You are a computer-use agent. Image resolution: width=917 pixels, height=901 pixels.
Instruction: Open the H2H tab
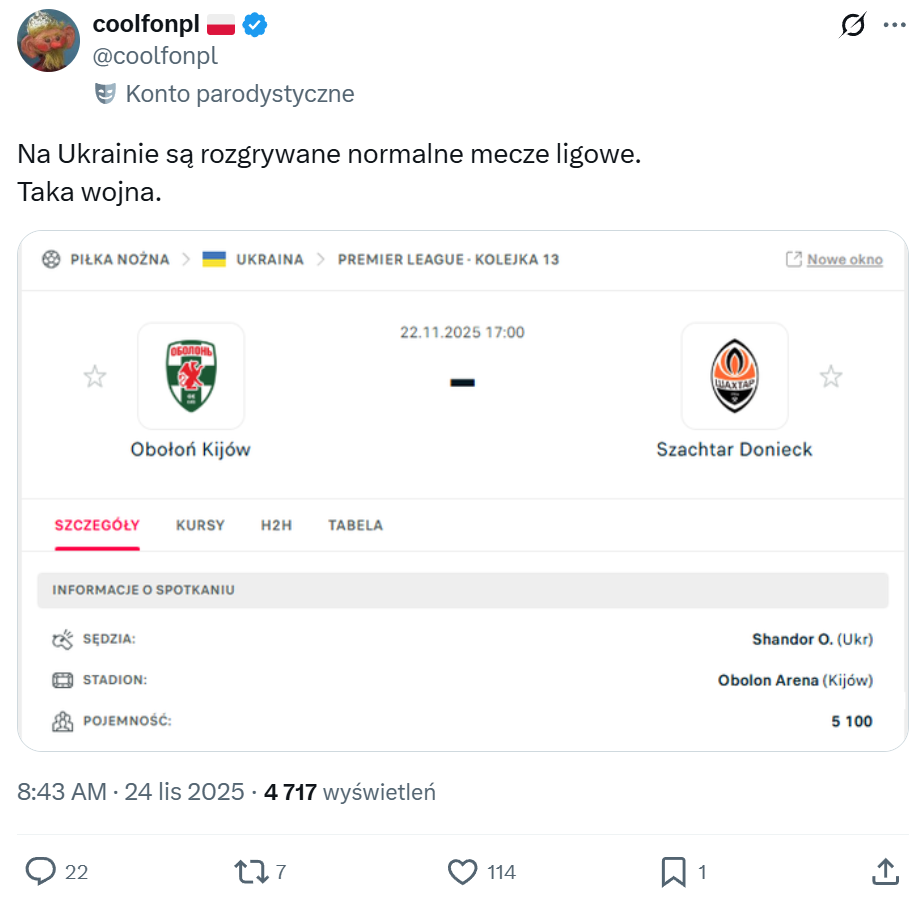pyautogui.click(x=276, y=525)
